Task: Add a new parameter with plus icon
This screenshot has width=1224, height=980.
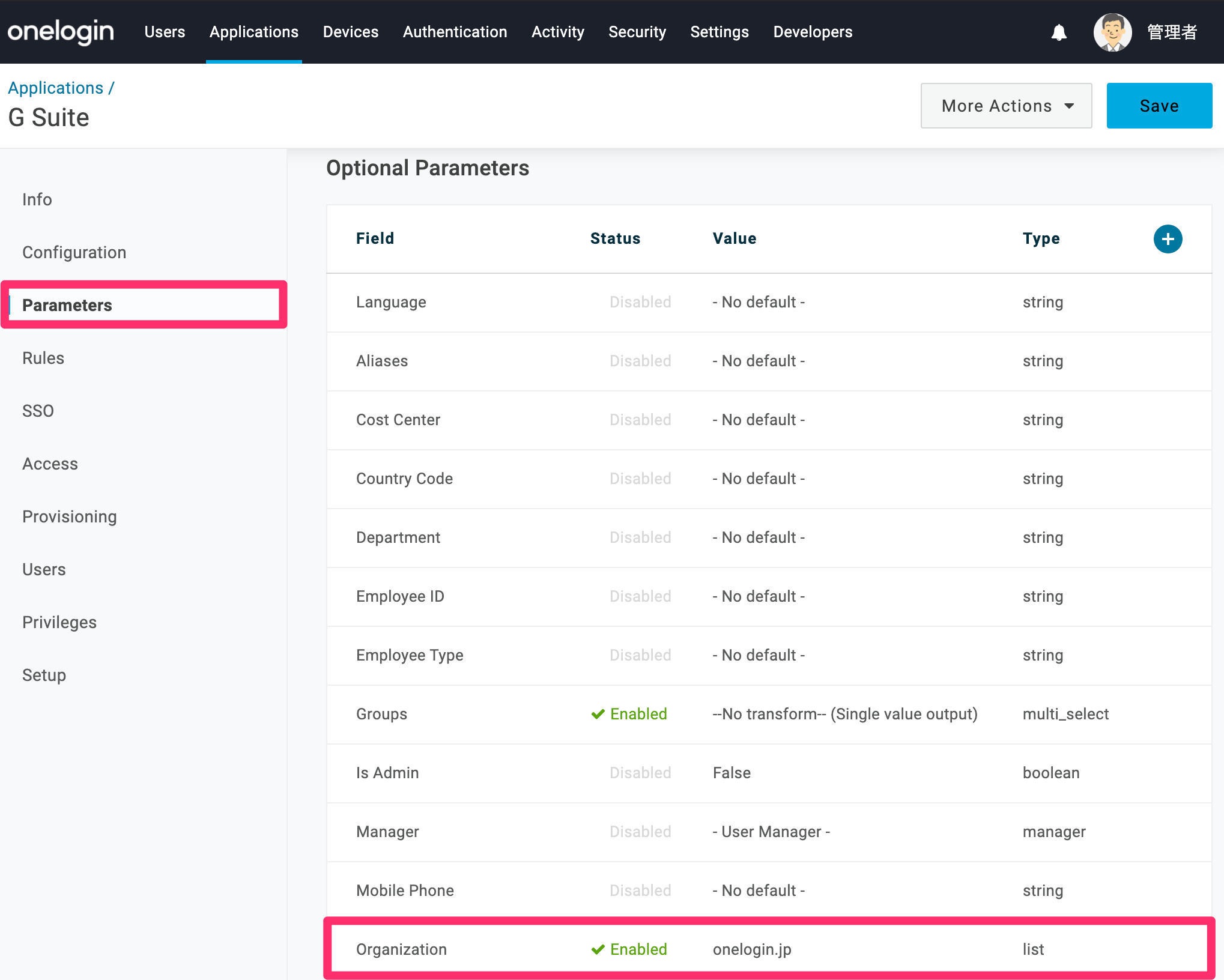Action: 1168,239
